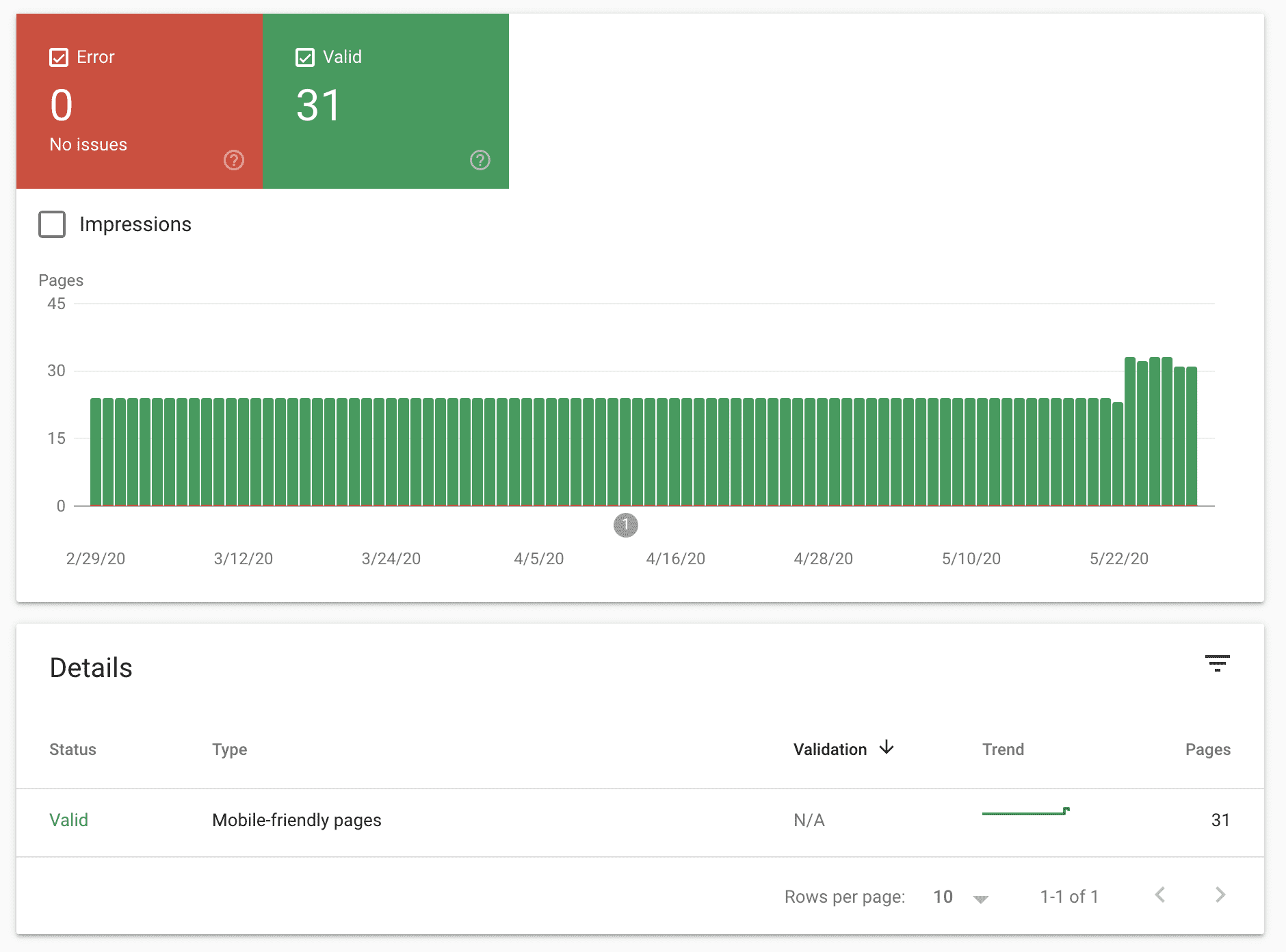Open the Valid card help tooltip

pyautogui.click(x=480, y=161)
